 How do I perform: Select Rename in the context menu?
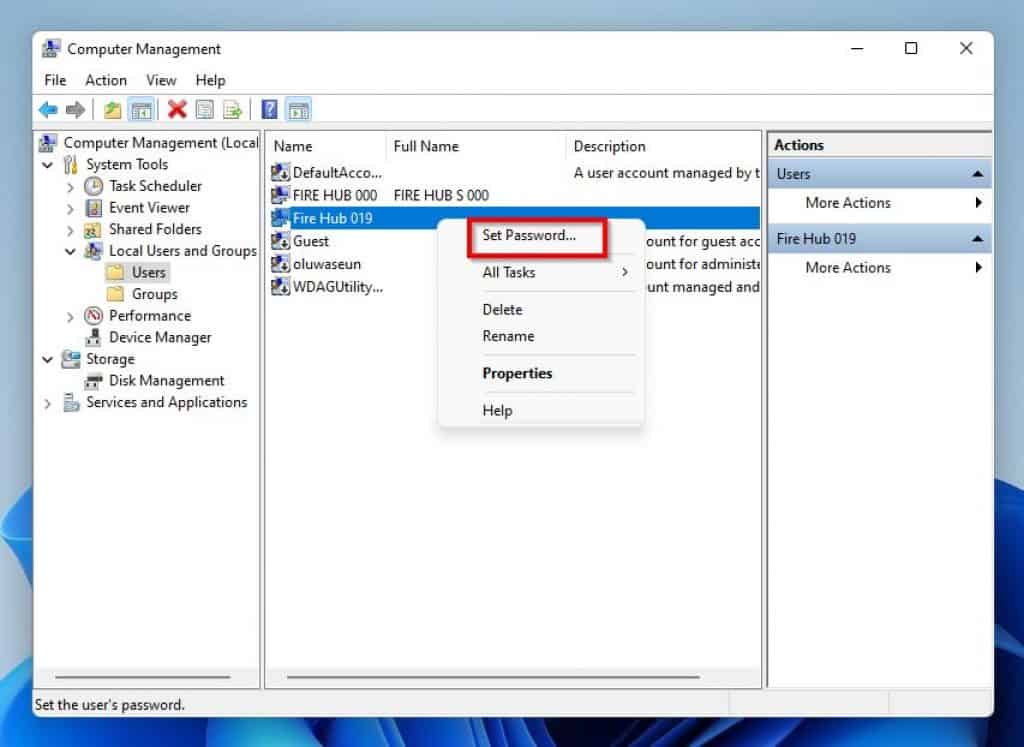[x=508, y=336]
